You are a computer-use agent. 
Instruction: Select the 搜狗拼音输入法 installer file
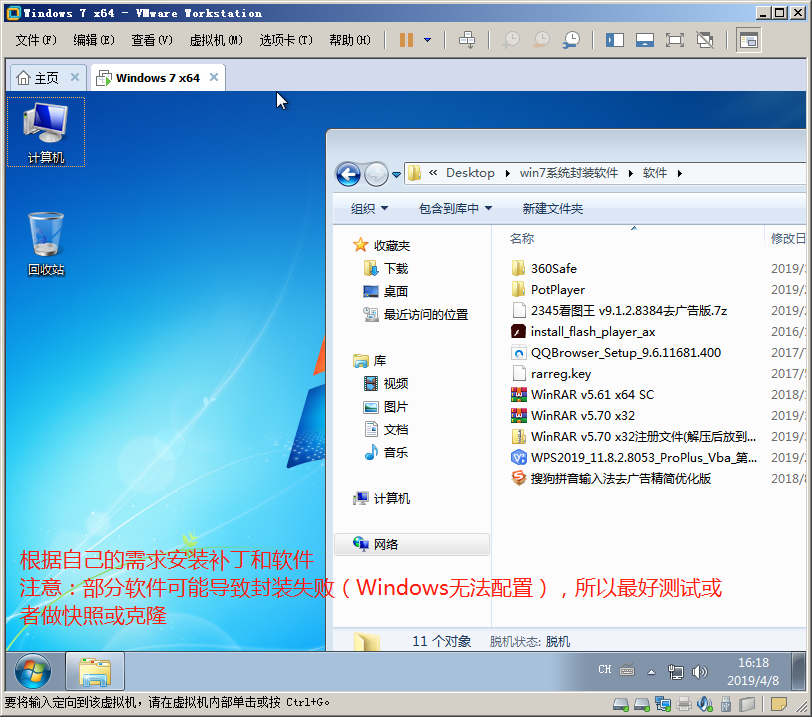(611, 479)
